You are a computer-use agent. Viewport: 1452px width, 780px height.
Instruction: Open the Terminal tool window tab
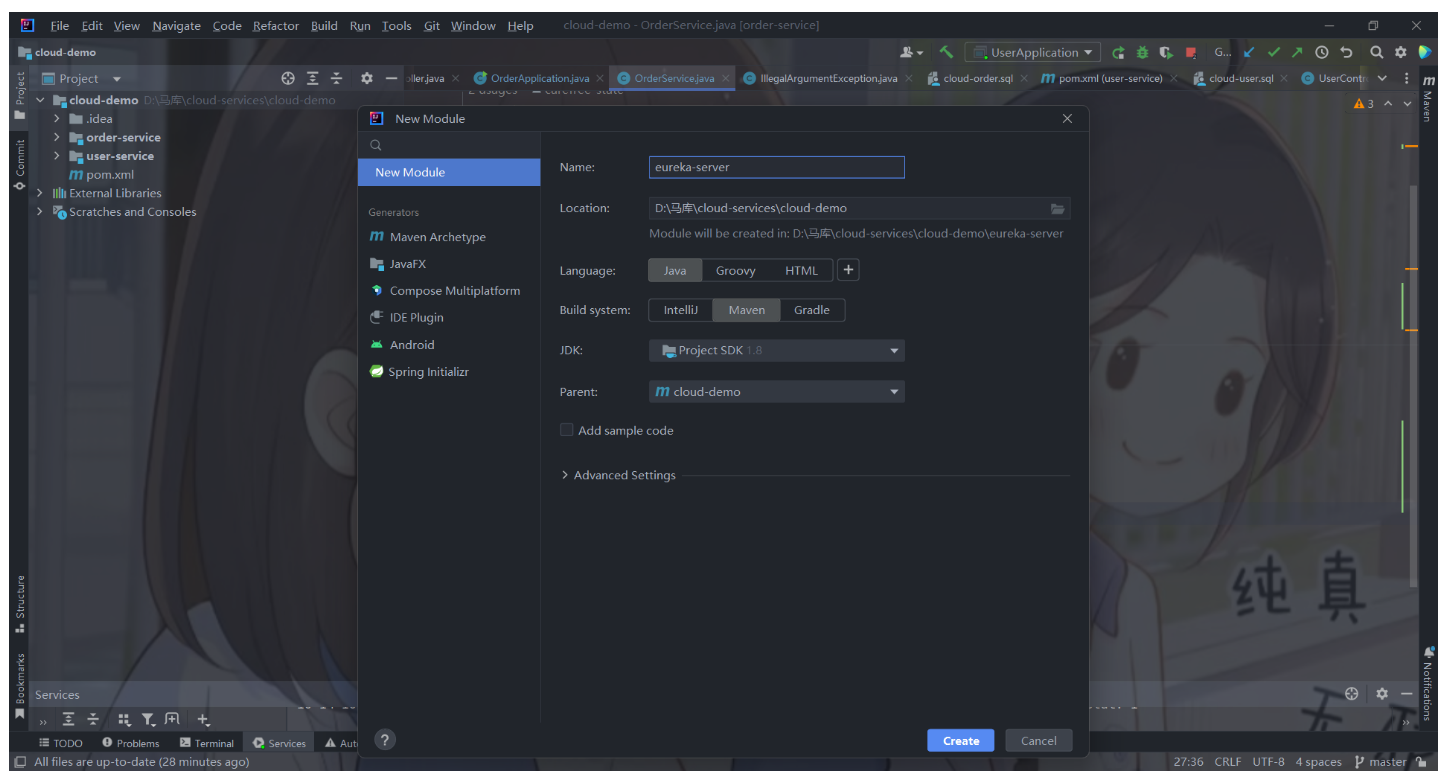(207, 743)
